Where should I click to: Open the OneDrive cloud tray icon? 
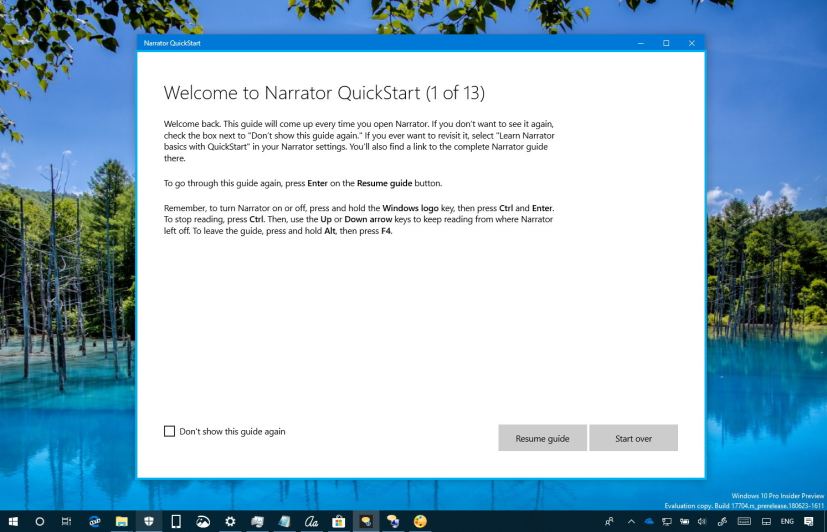point(648,521)
